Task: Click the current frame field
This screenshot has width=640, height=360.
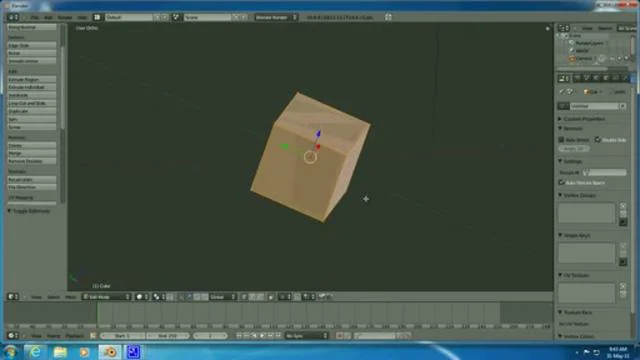Action: [210, 336]
